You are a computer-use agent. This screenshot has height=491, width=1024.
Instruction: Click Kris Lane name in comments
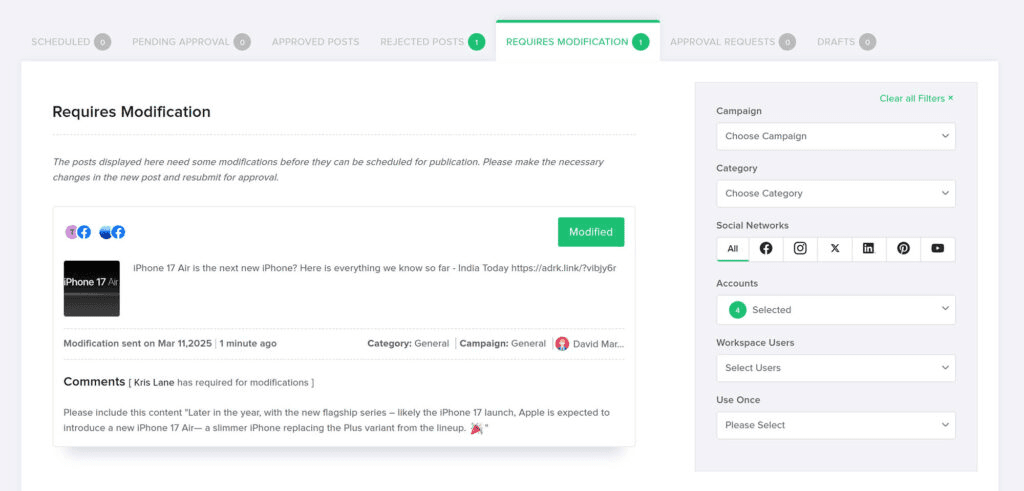click(154, 383)
